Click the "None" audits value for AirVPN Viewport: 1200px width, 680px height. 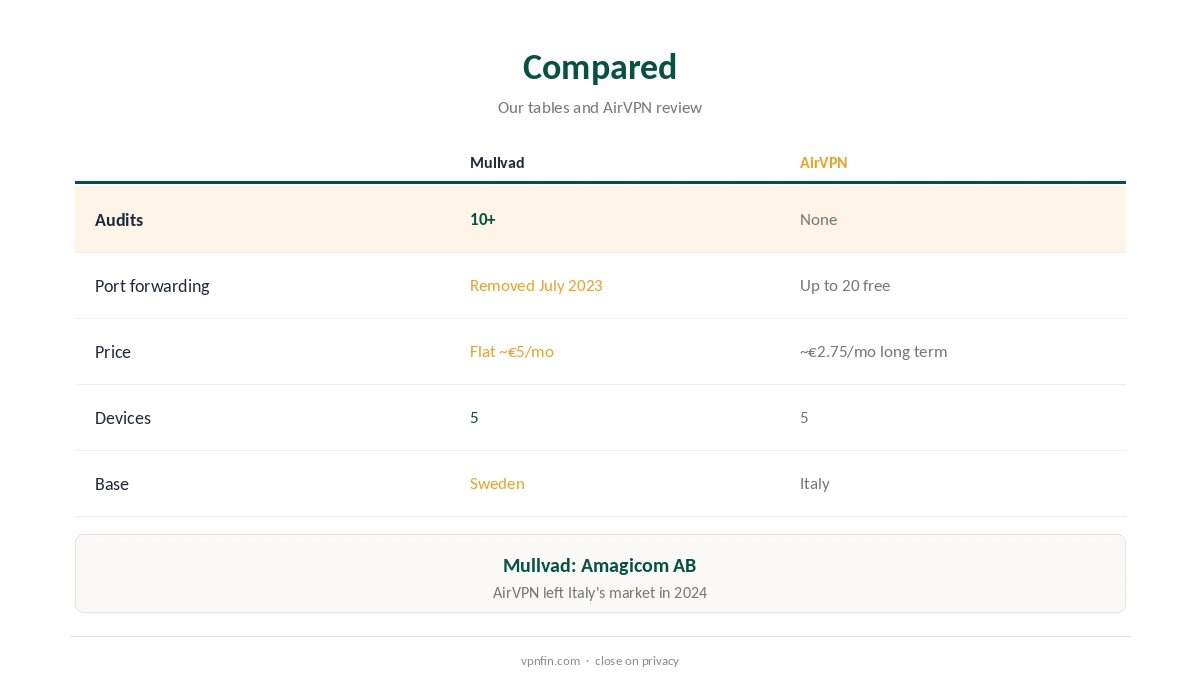coord(818,219)
